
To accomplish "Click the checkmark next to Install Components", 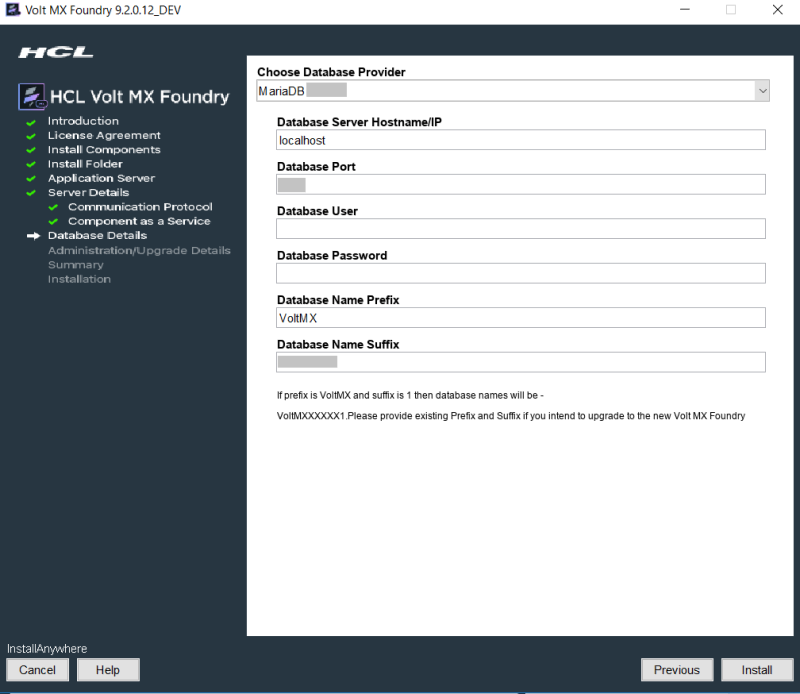I will point(31,151).
